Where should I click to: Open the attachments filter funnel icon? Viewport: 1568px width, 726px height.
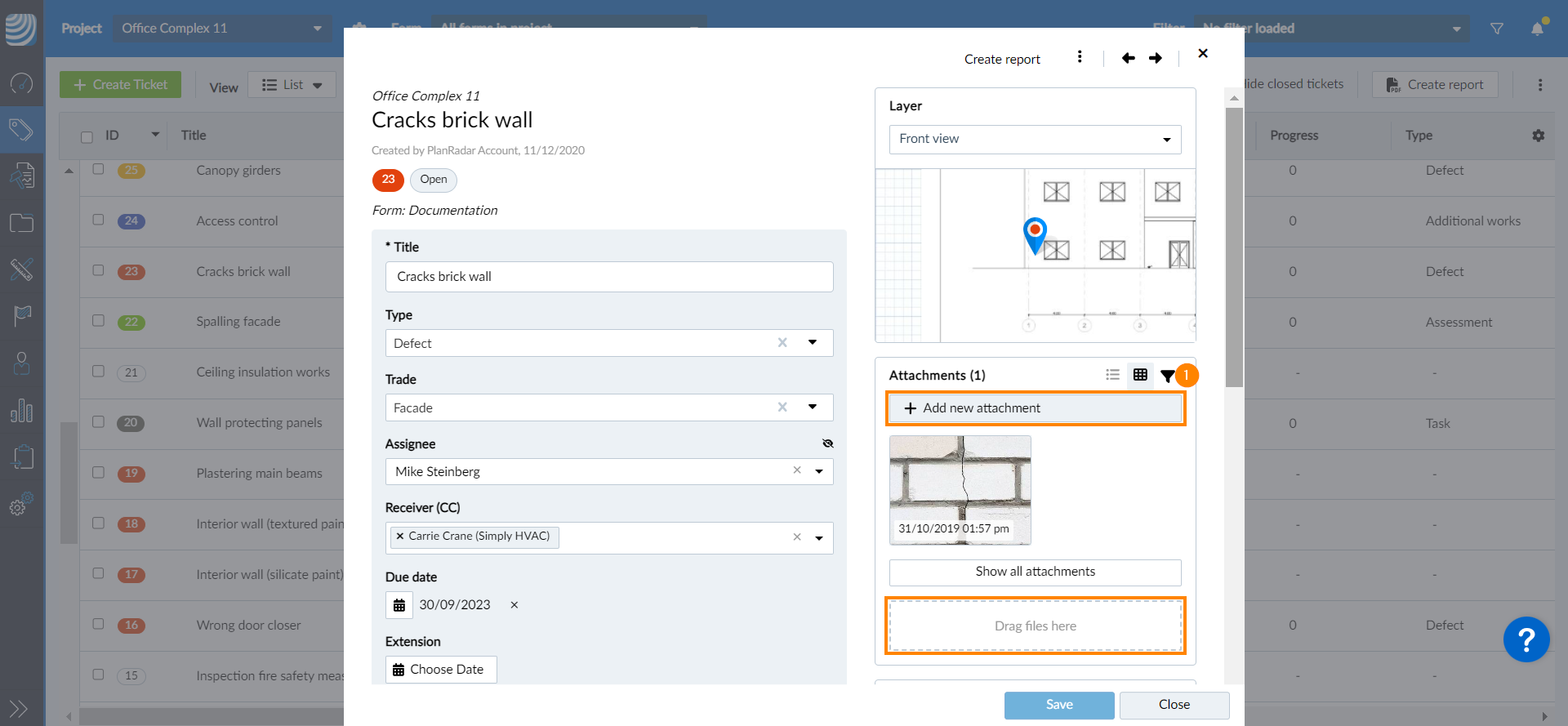(1167, 376)
